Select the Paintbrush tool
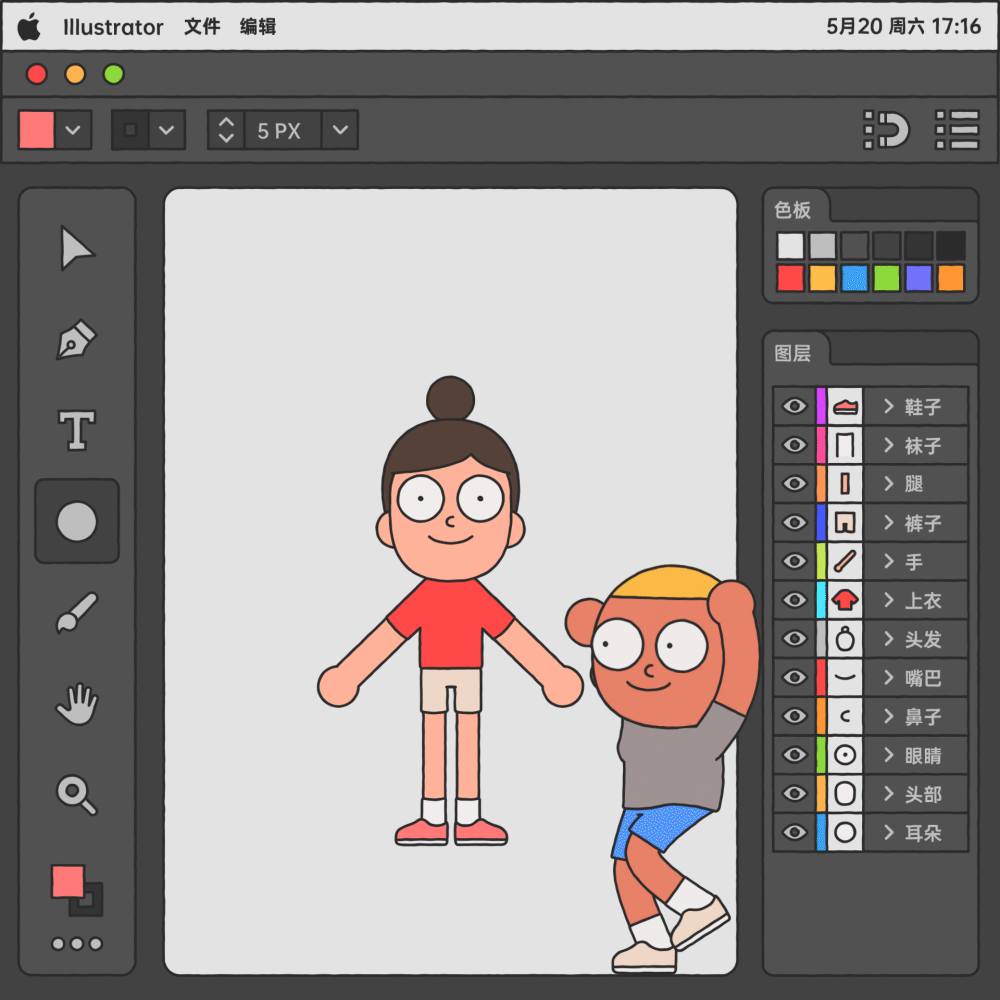Image resolution: width=1000 pixels, height=1000 pixels. (77, 612)
